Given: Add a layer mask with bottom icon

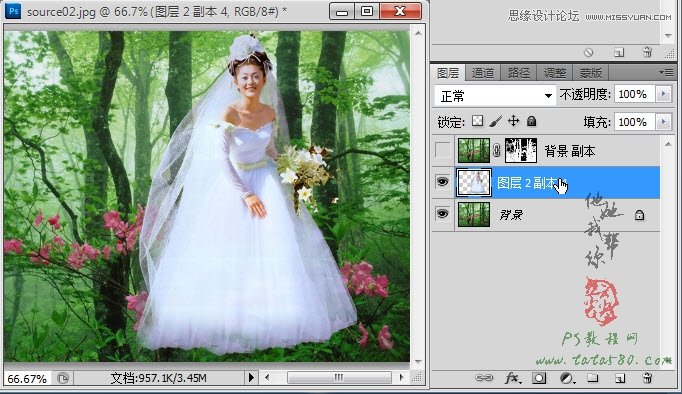Looking at the screenshot, I should (539, 378).
